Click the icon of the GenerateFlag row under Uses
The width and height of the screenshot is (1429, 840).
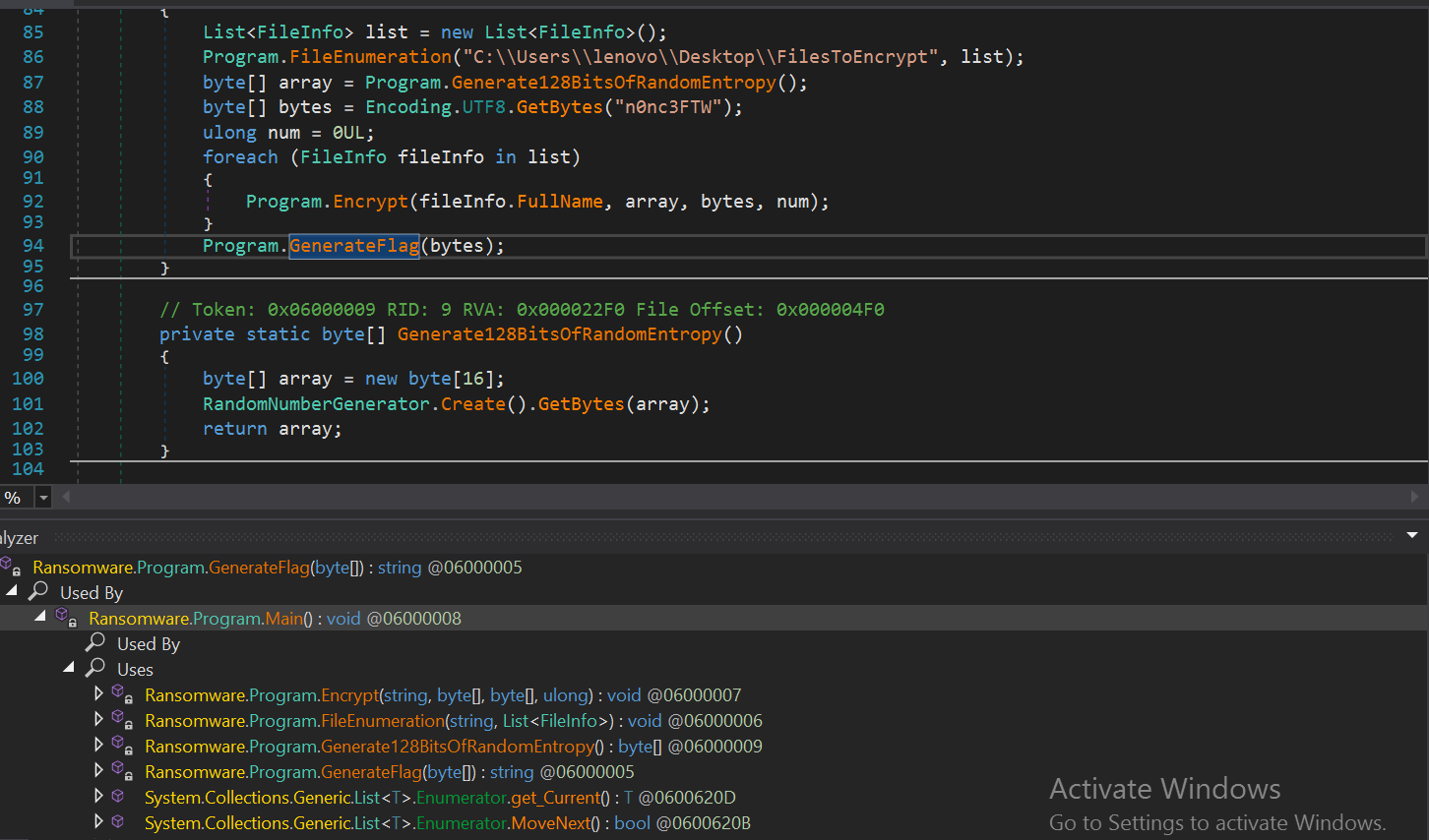coord(123,771)
